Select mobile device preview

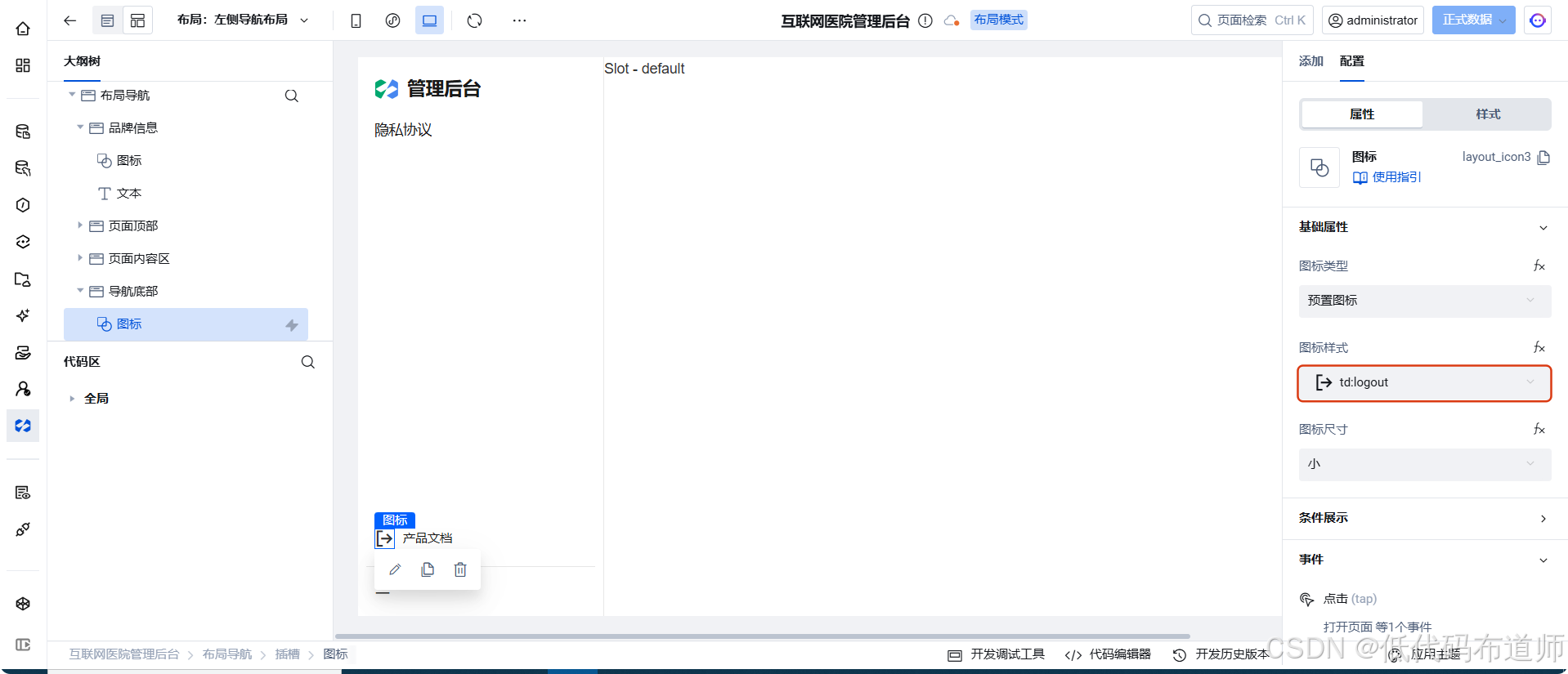click(356, 20)
